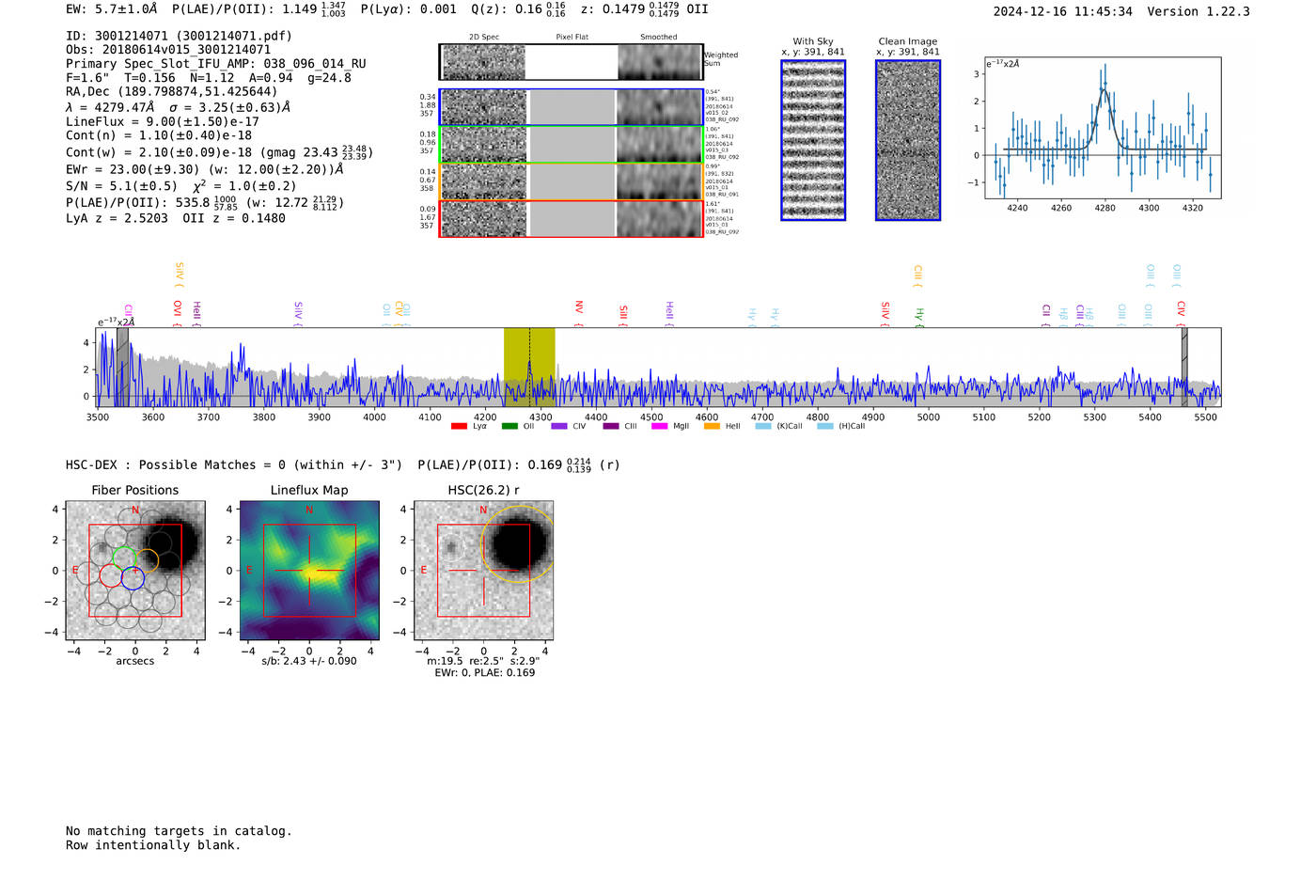Click the orange fiber circle in Fiber Positions
This screenshot has height=896, width=1316.
click(x=147, y=561)
